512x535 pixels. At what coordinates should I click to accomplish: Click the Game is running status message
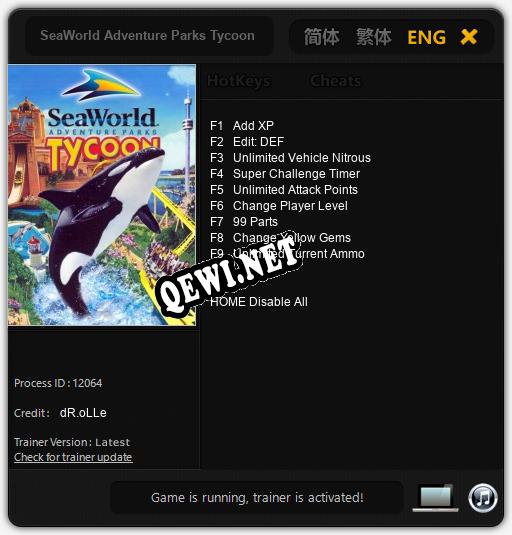point(257,498)
